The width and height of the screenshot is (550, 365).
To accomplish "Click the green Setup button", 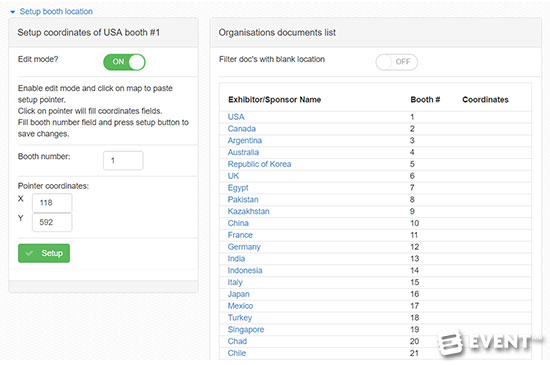I will point(44,253).
